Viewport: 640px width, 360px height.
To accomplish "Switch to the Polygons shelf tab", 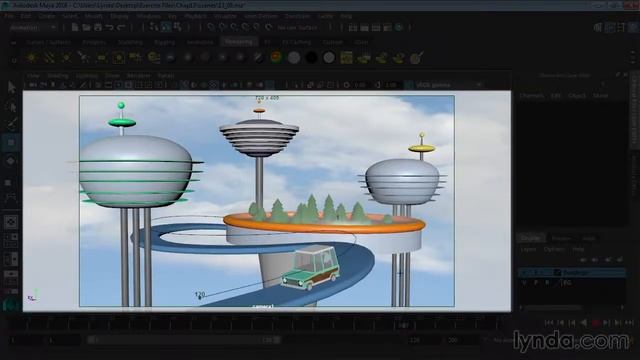I will pyautogui.click(x=94, y=42).
